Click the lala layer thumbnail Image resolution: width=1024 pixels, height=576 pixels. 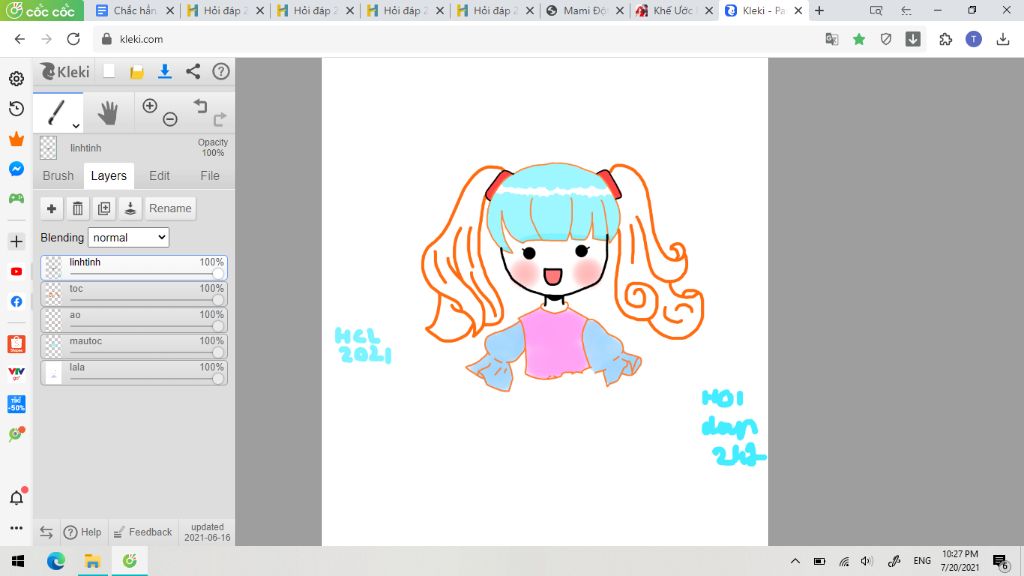point(53,373)
